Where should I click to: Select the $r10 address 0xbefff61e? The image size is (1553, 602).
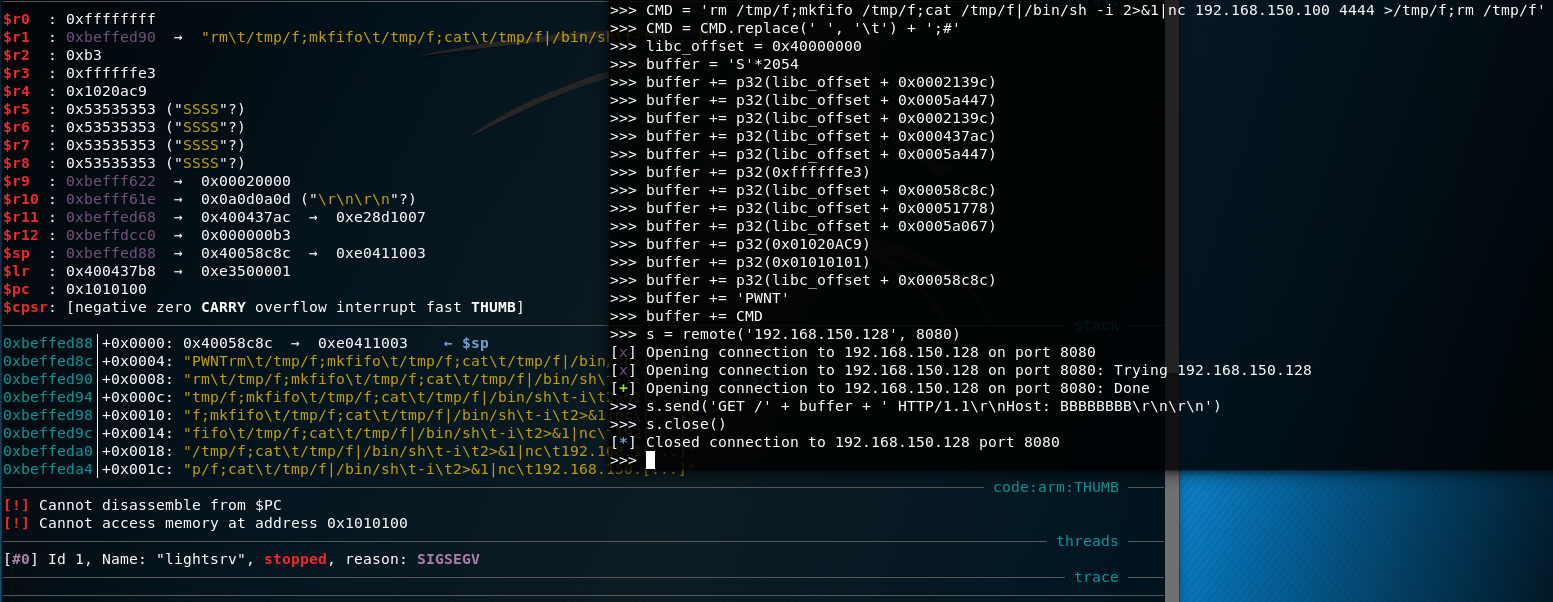110,199
